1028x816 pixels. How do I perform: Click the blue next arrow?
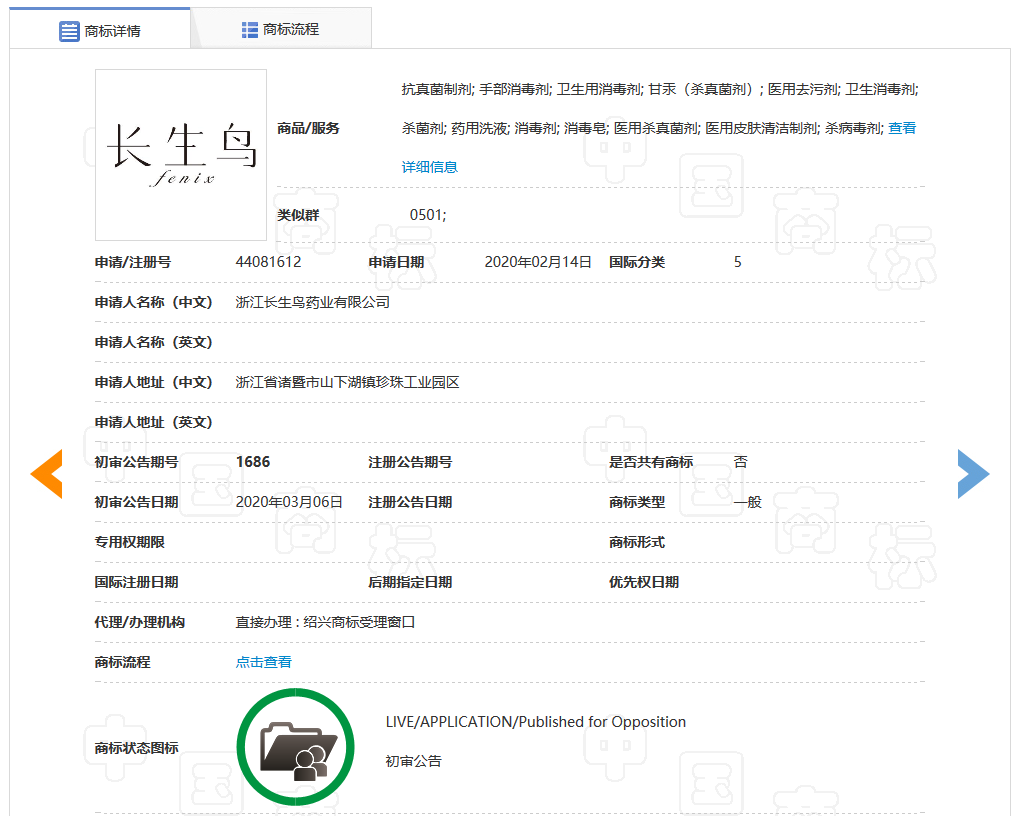[973, 474]
